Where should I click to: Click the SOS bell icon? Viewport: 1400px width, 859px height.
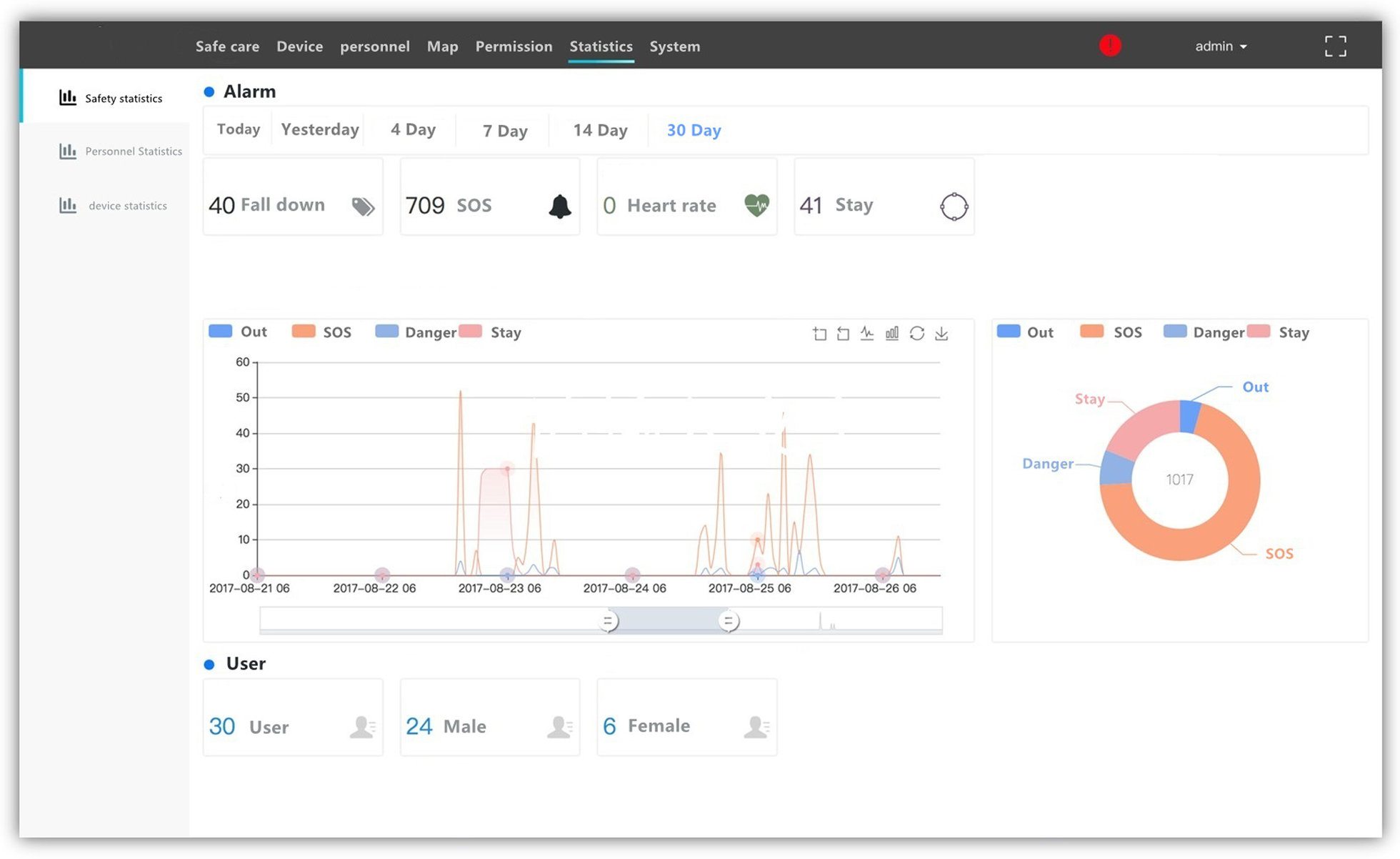pyautogui.click(x=560, y=207)
